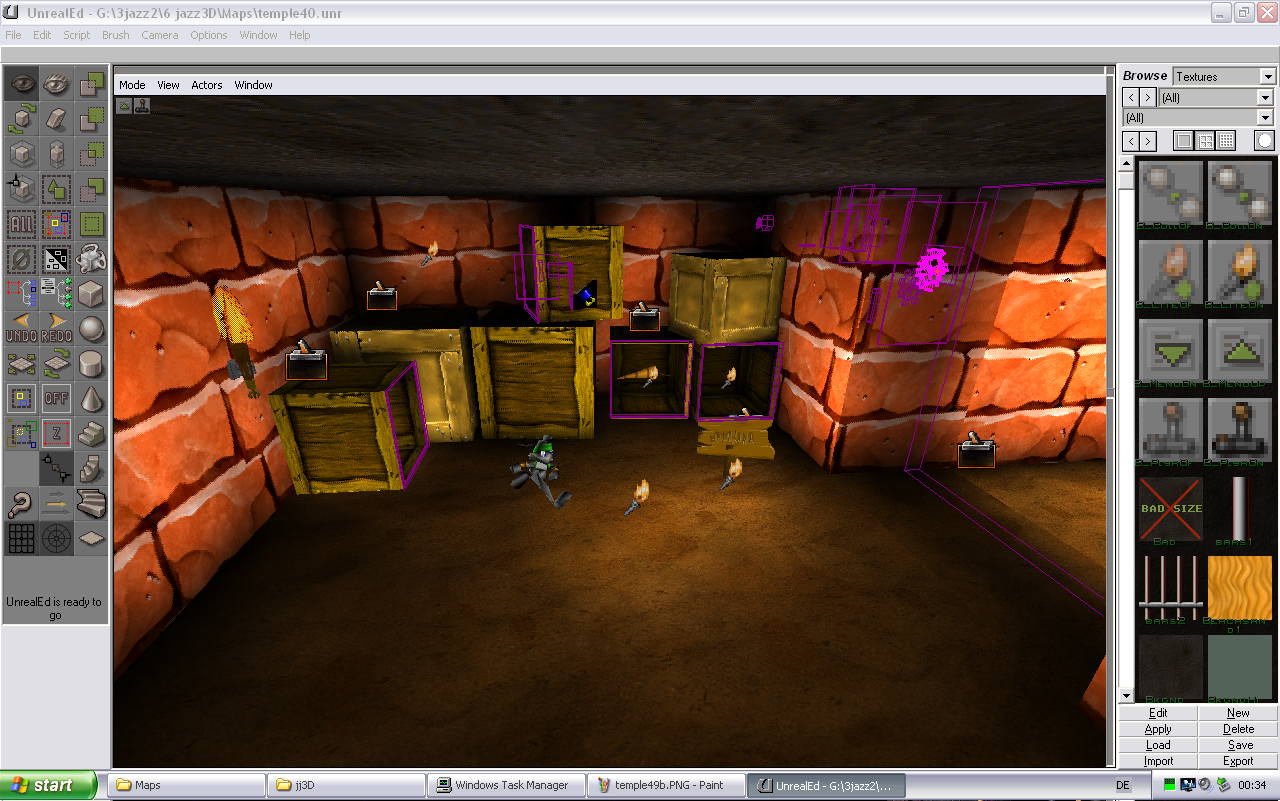The width and height of the screenshot is (1280, 801).
Task: Click the texture Delete button
Action: pyautogui.click(x=1238, y=729)
